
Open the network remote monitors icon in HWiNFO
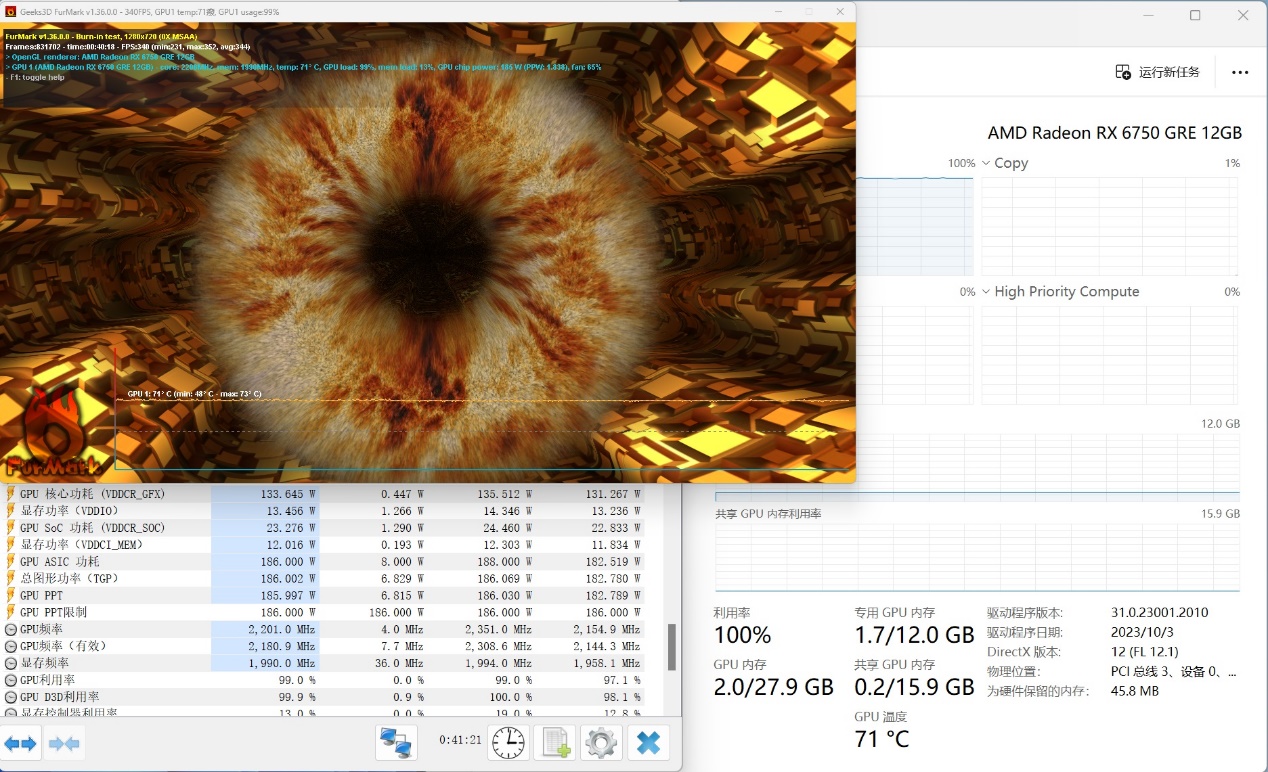coord(395,743)
